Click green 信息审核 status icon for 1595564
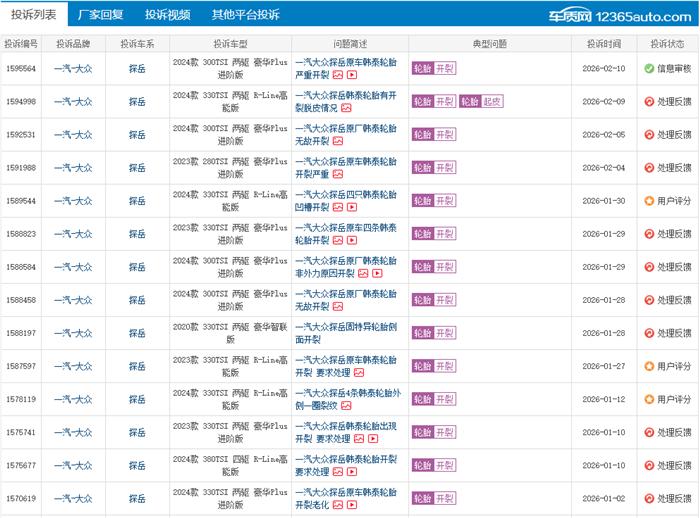Screen dimensions: 700x518 (x=649, y=69)
